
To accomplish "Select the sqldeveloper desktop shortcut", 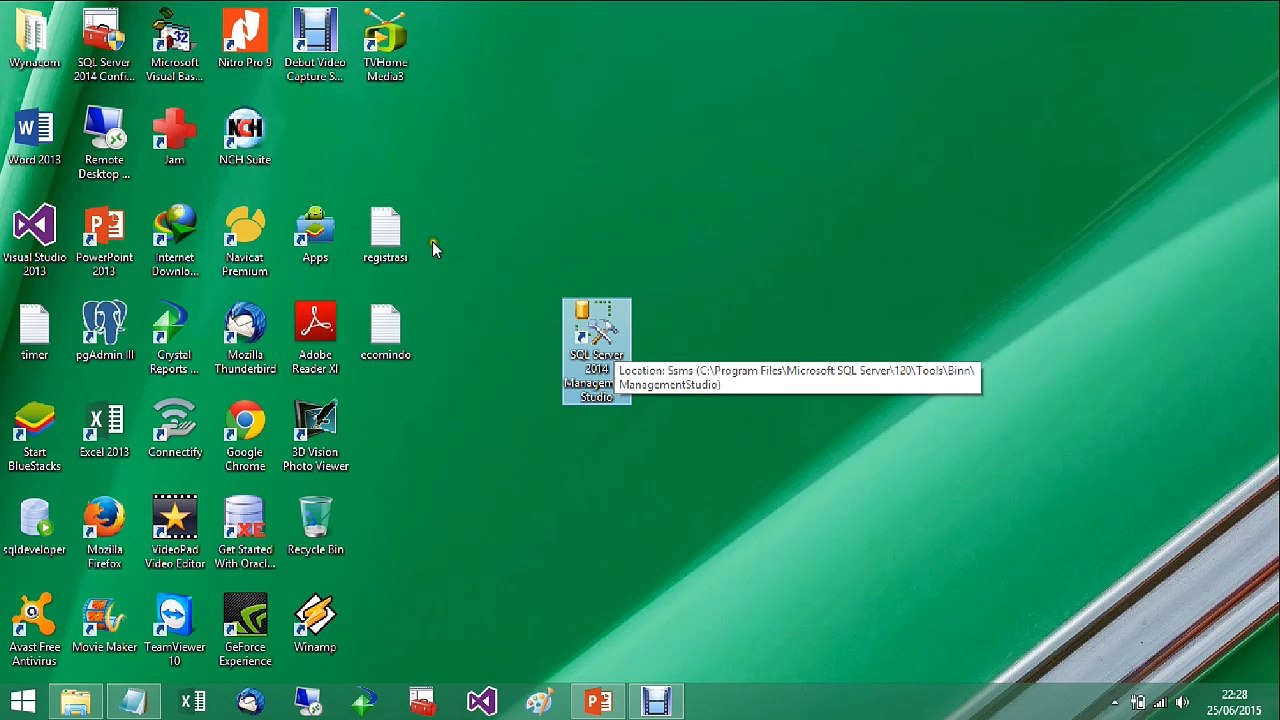I will (34, 526).
